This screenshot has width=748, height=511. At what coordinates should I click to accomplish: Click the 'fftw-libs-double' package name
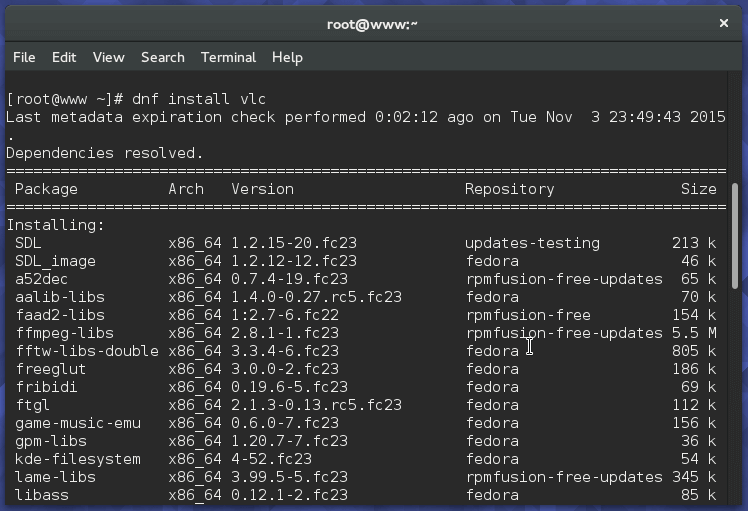pos(87,351)
